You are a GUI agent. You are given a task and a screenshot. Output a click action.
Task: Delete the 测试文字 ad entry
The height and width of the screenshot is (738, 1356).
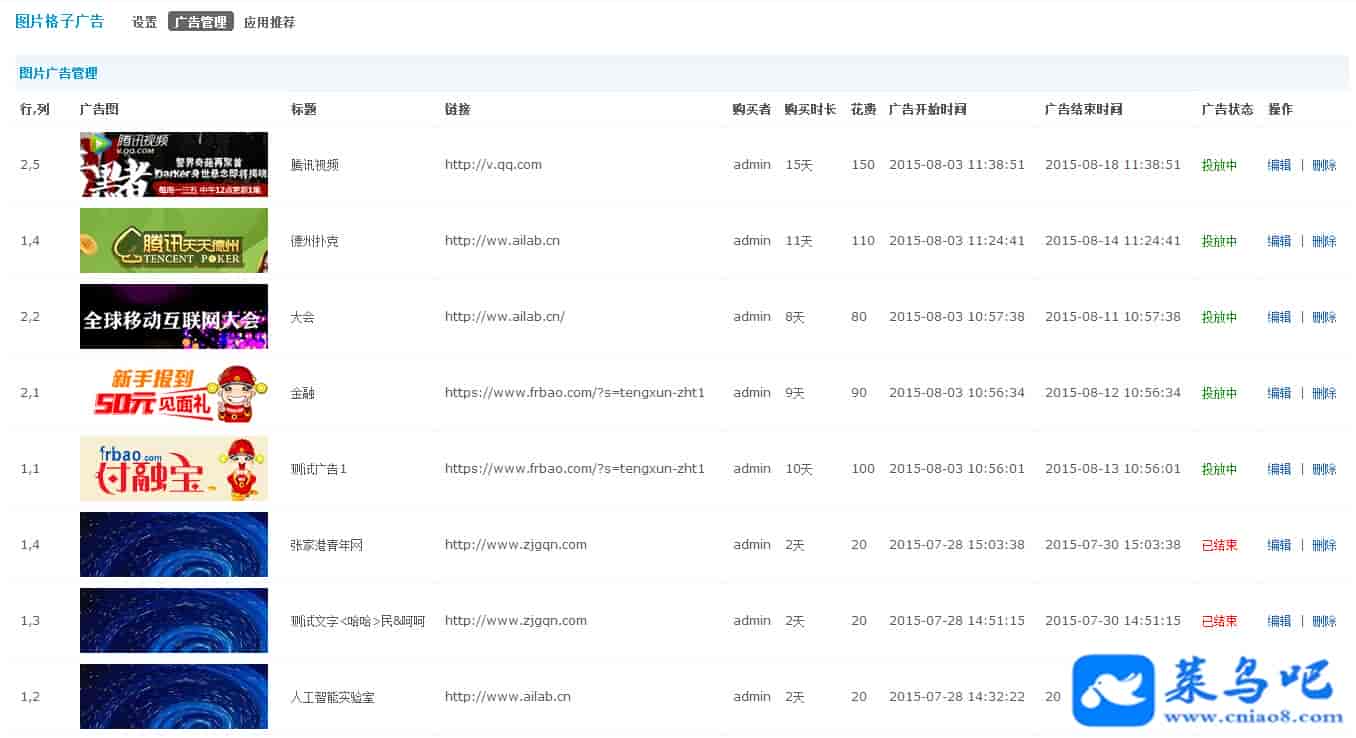(1323, 621)
